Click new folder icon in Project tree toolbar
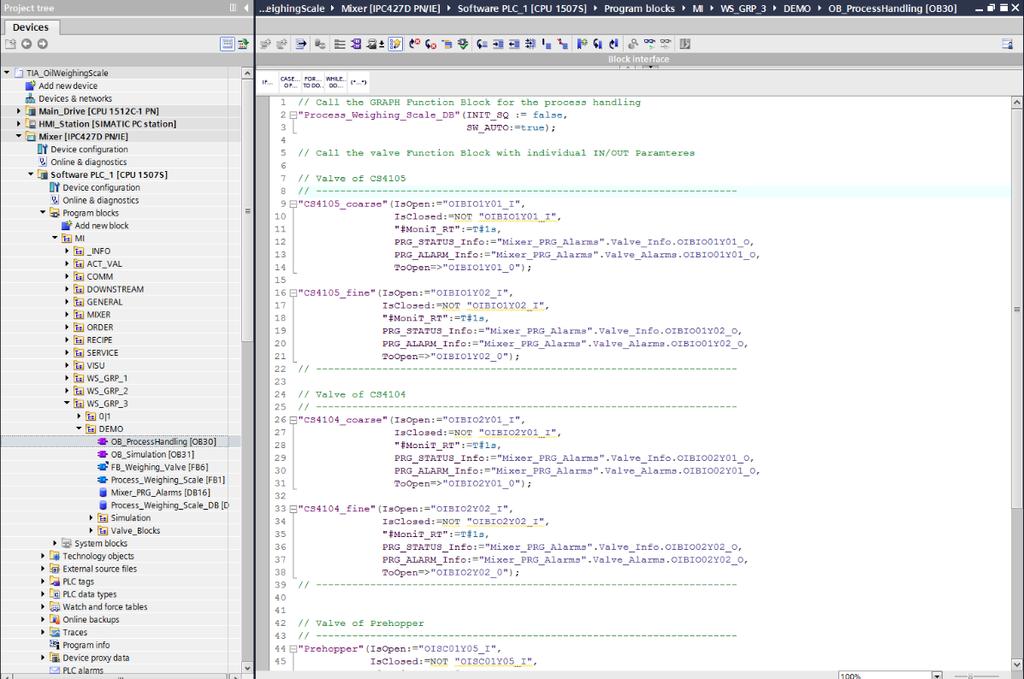 (x=10, y=44)
